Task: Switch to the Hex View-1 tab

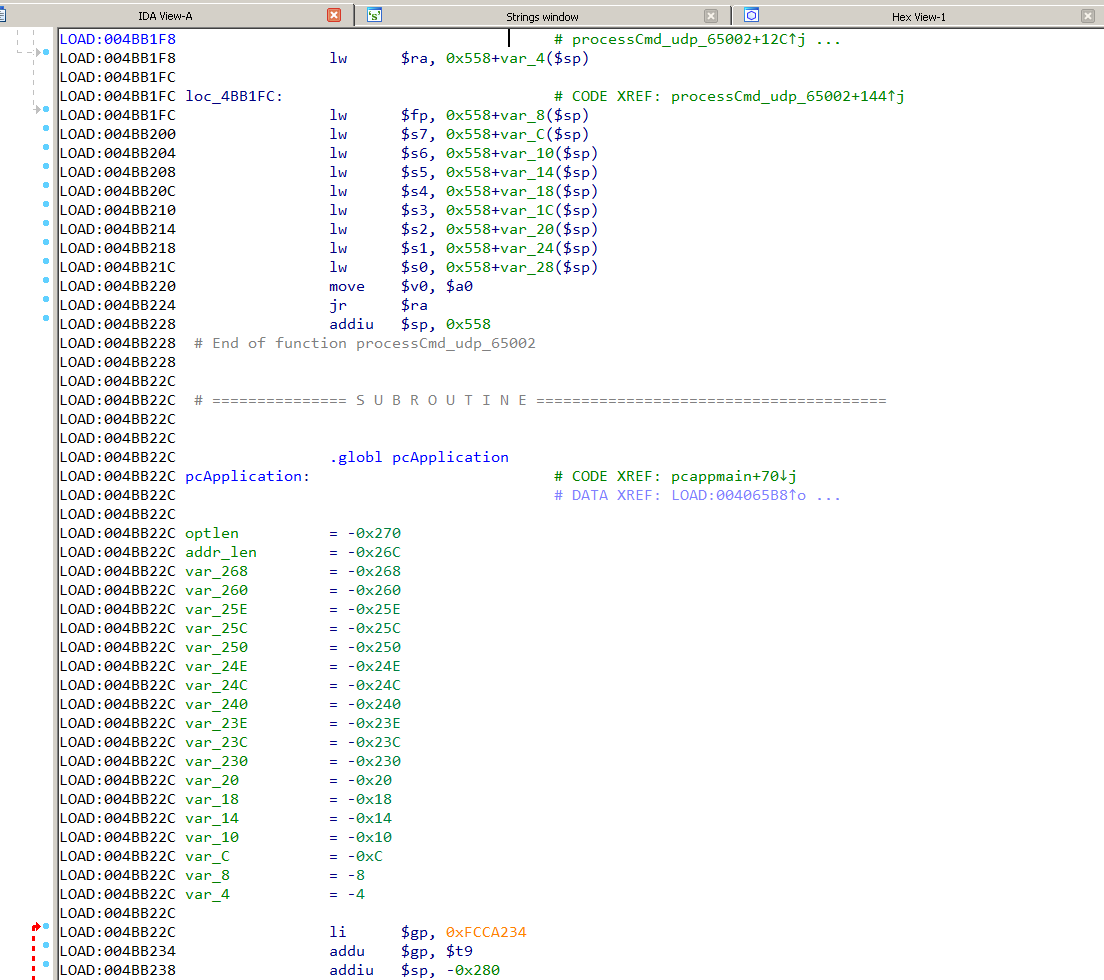Action: [918, 17]
